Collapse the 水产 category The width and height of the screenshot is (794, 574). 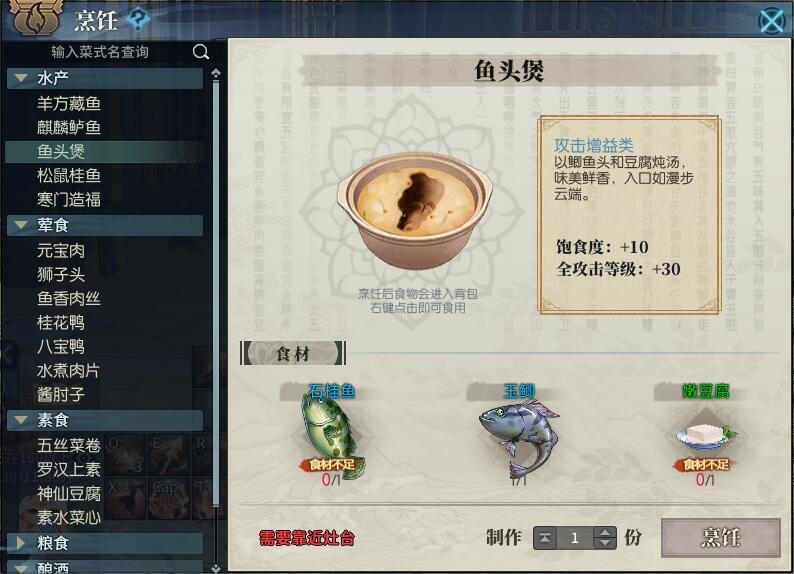(21, 78)
